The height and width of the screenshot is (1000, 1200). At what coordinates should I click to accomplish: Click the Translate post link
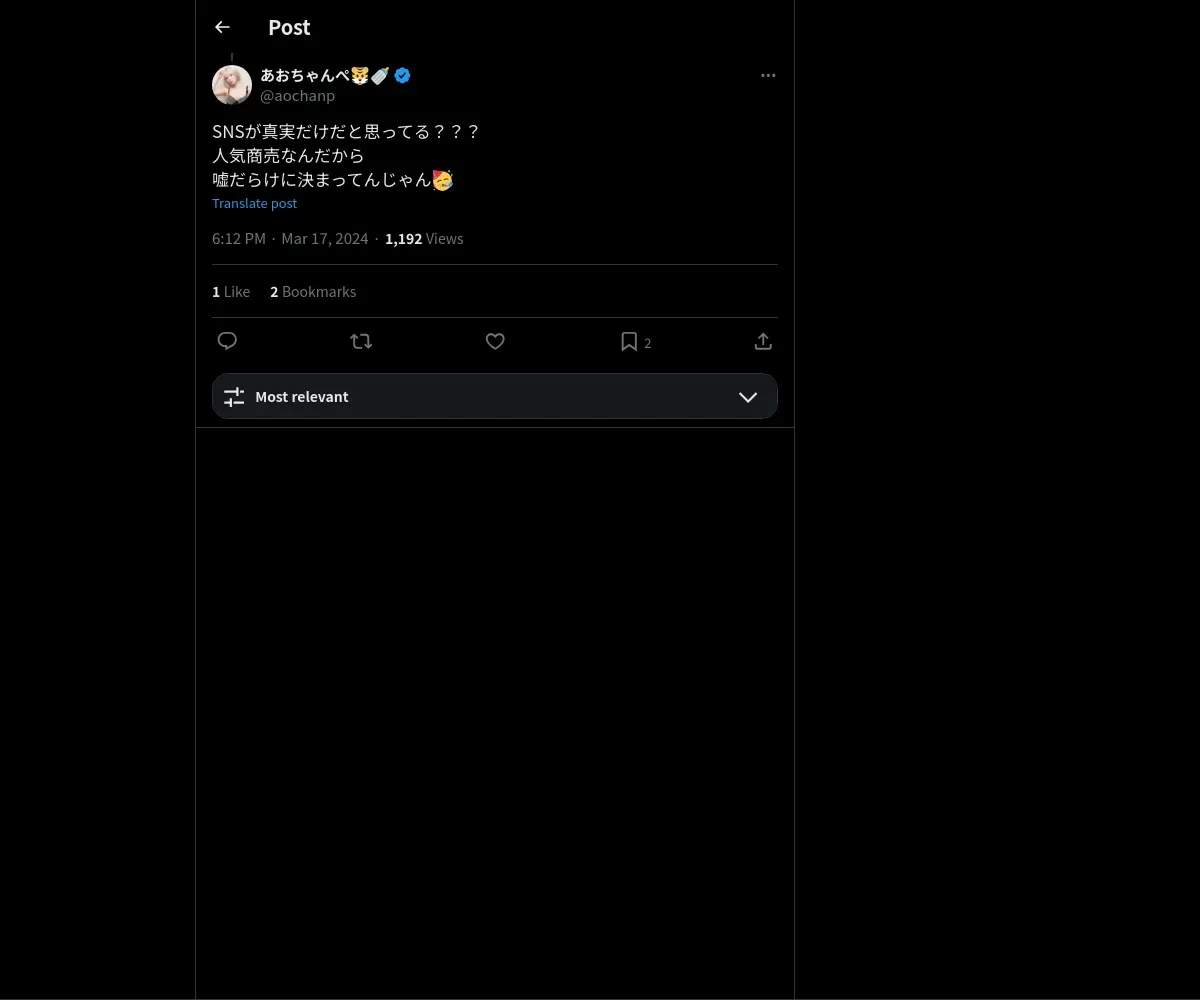pyautogui.click(x=254, y=203)
